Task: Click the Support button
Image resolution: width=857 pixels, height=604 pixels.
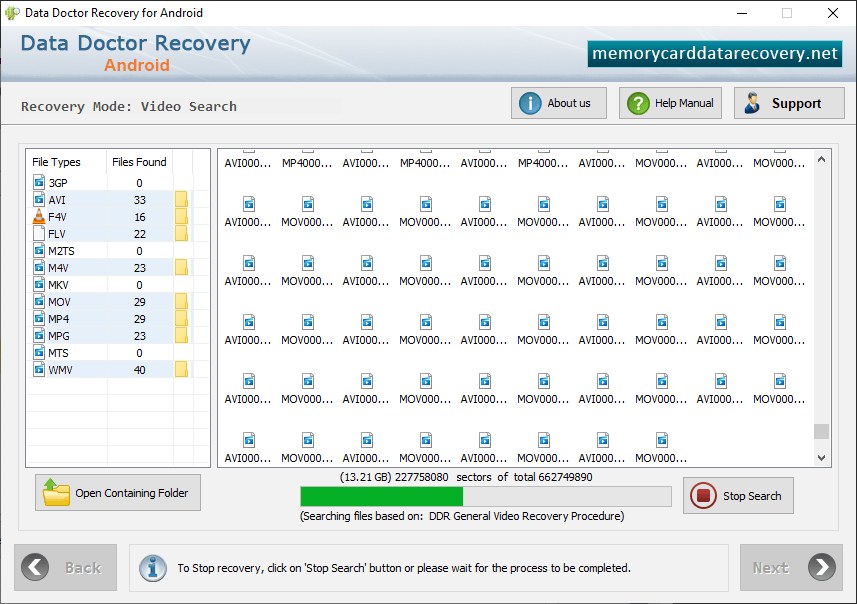Action: click(x=789, y=103)
